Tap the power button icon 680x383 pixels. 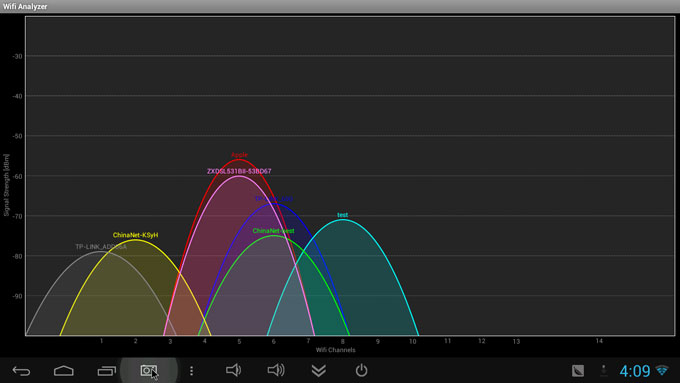(x=361, y=370)
